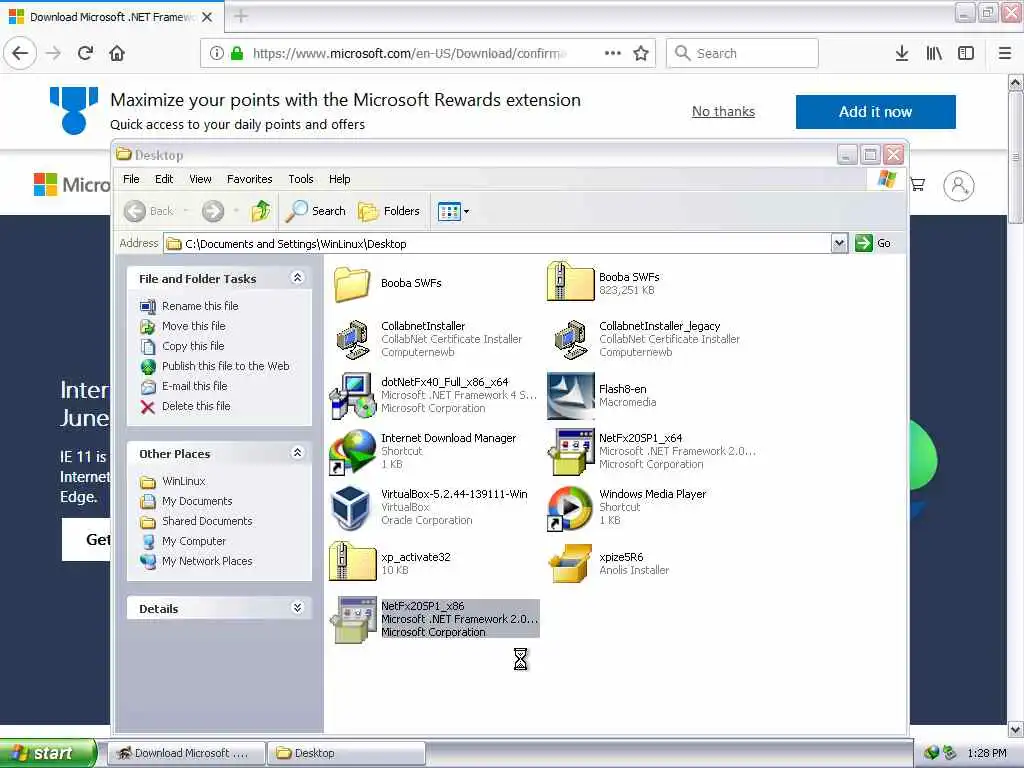1024x768 pixels.
Task: Select the NetFx20SP1_x64 installer icon
Action: [x=570, y=451]
